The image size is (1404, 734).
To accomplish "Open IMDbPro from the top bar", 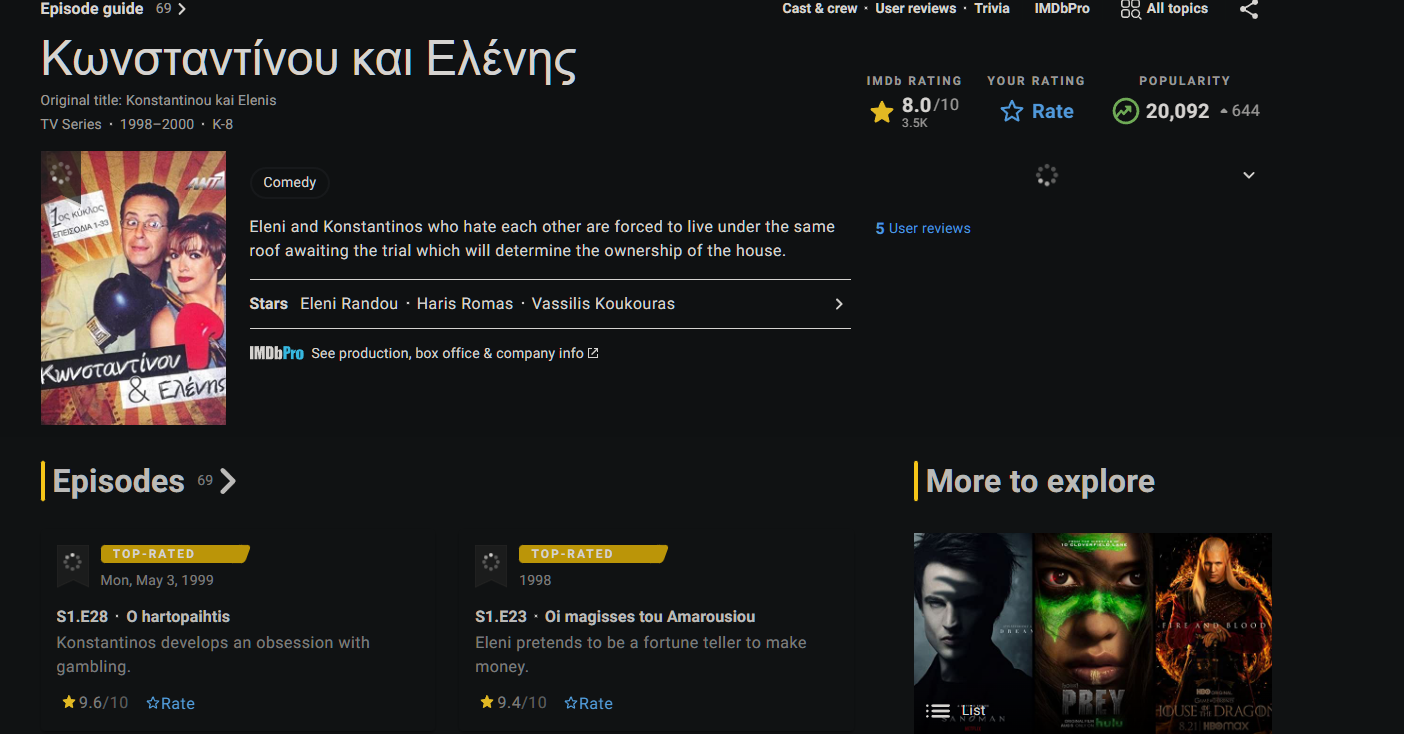I will click(x=1062, y=8).
